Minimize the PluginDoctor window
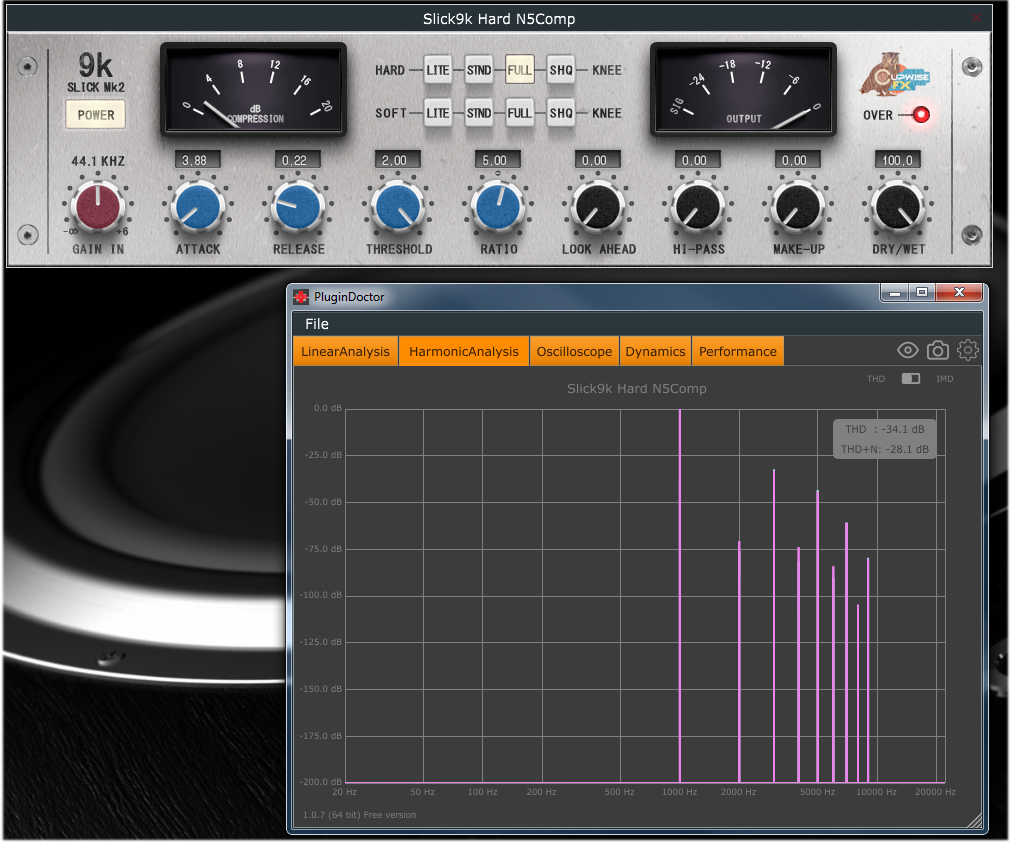Screen dimensions: 1011x843 (894, 293)
